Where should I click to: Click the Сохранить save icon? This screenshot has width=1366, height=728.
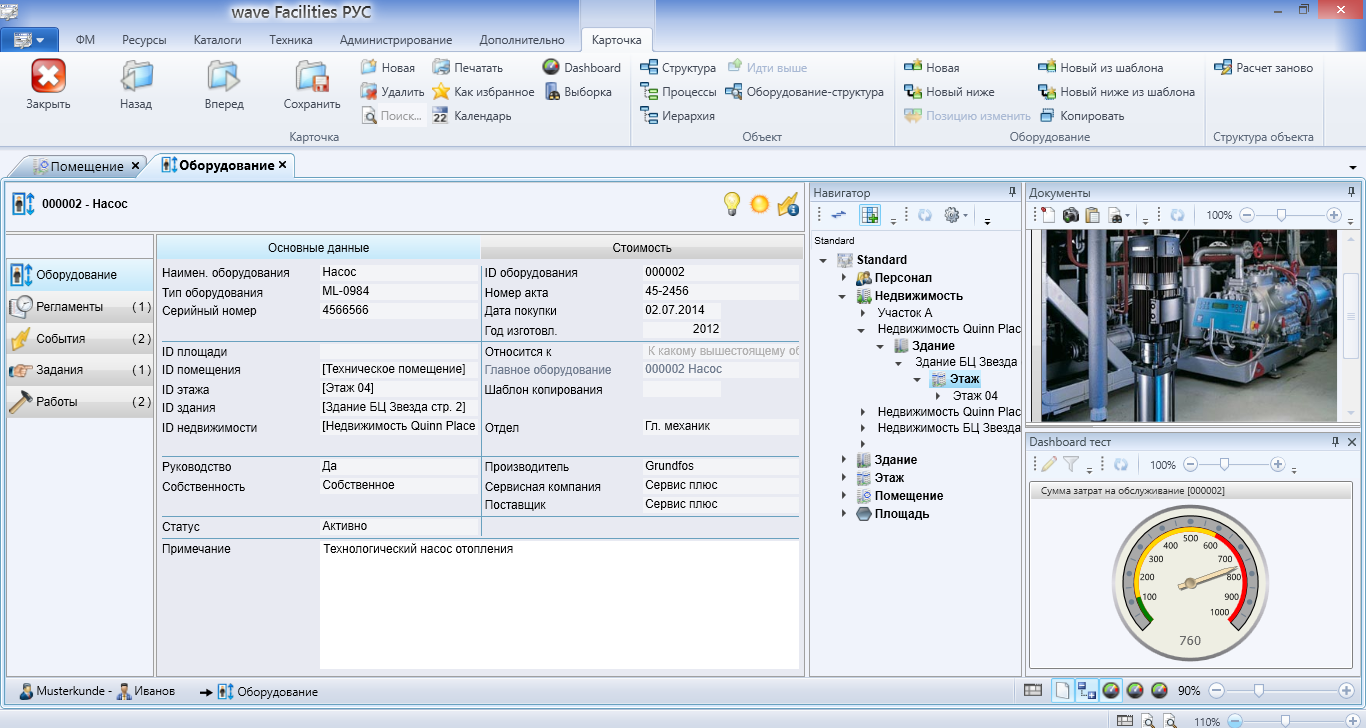pos(311,76)
